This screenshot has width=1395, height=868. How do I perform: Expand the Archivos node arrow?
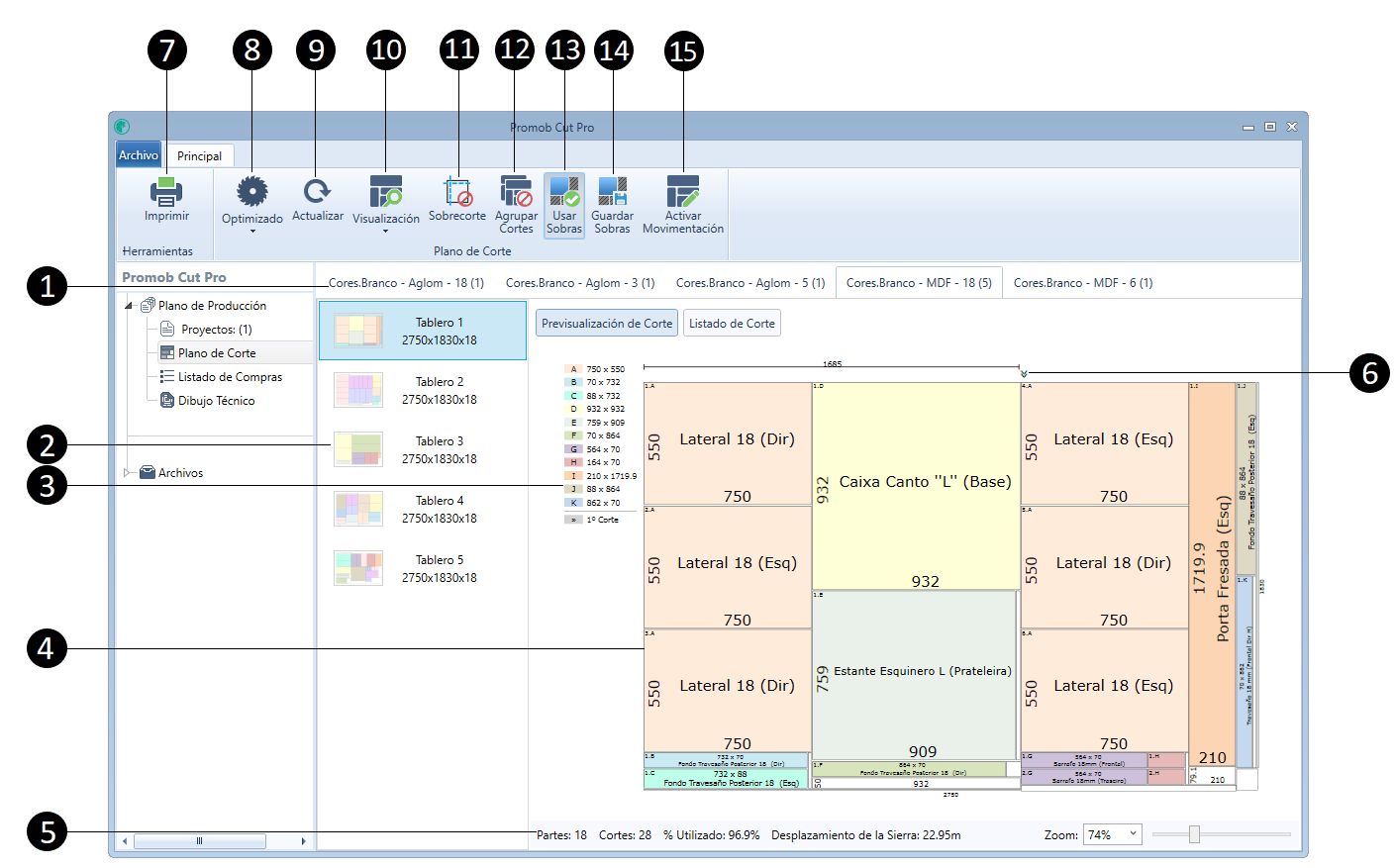[x=127, y=473]
